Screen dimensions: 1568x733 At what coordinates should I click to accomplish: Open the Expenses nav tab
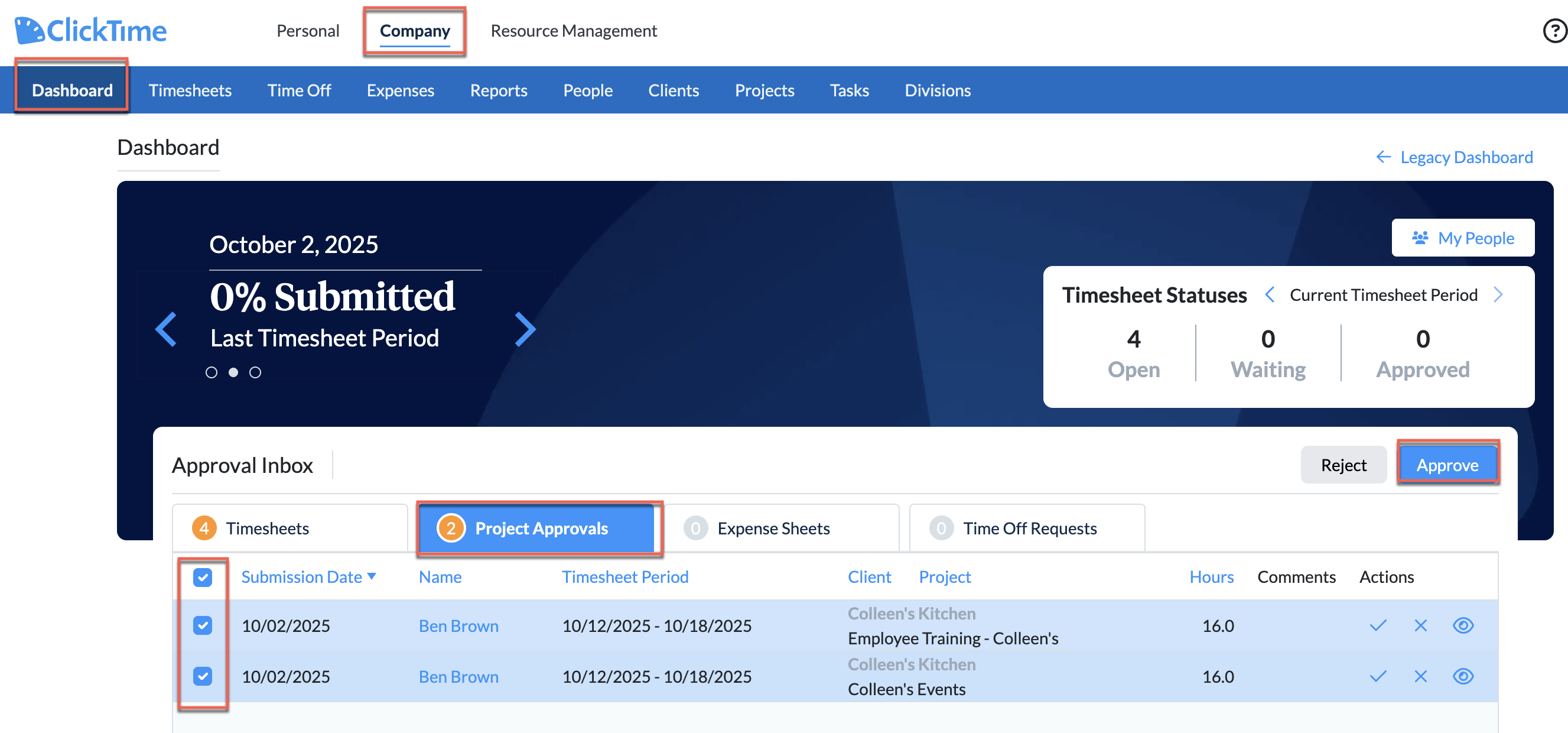[401, 90]
